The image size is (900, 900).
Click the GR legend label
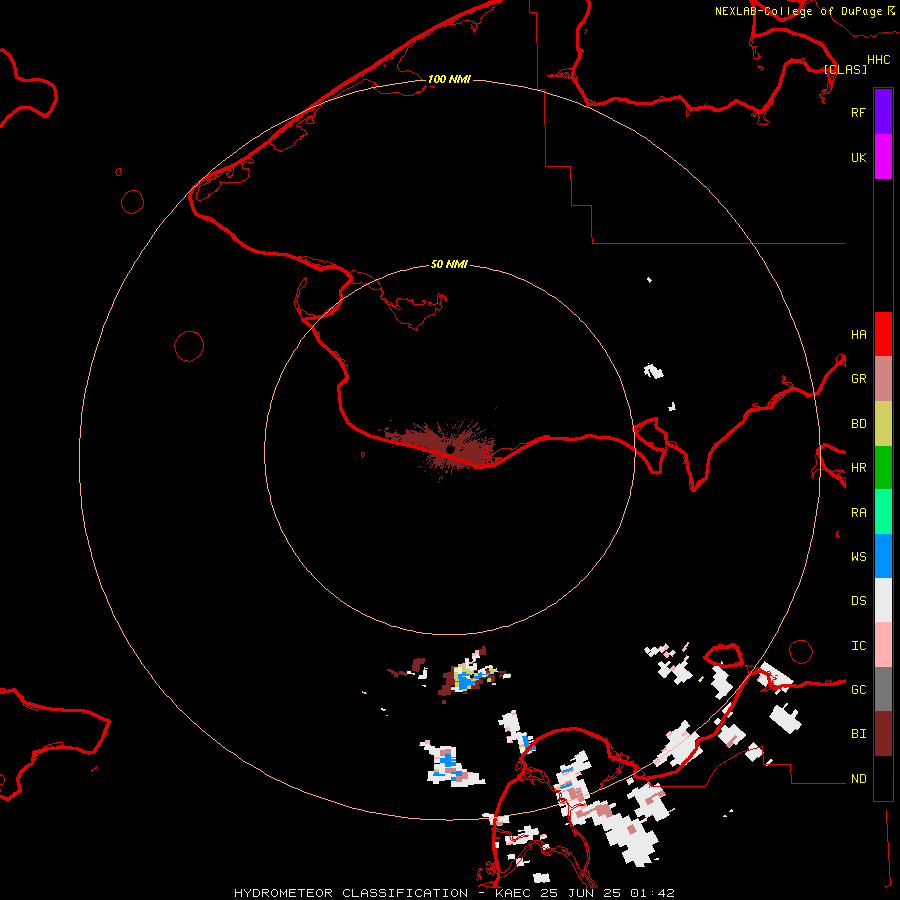[x=858, y=379]
